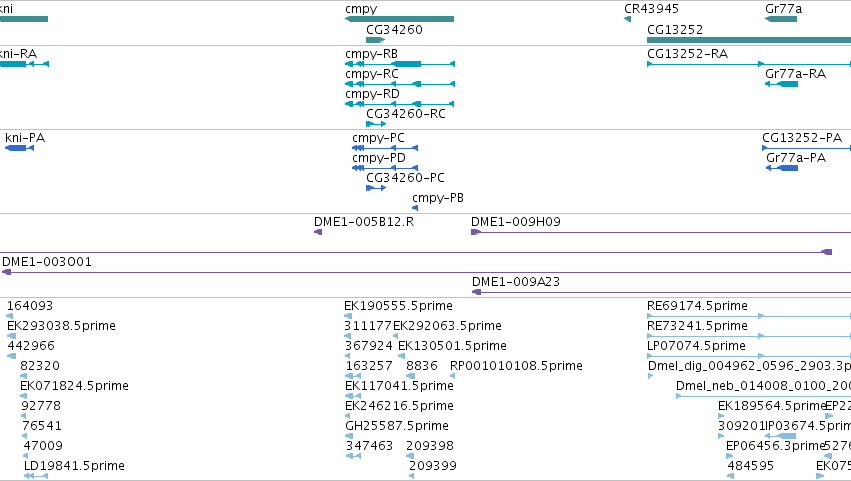Image resolution: width=851 pixels, height=481 pixels.
Task: Click the 442966 feature label
Action: 31,346
